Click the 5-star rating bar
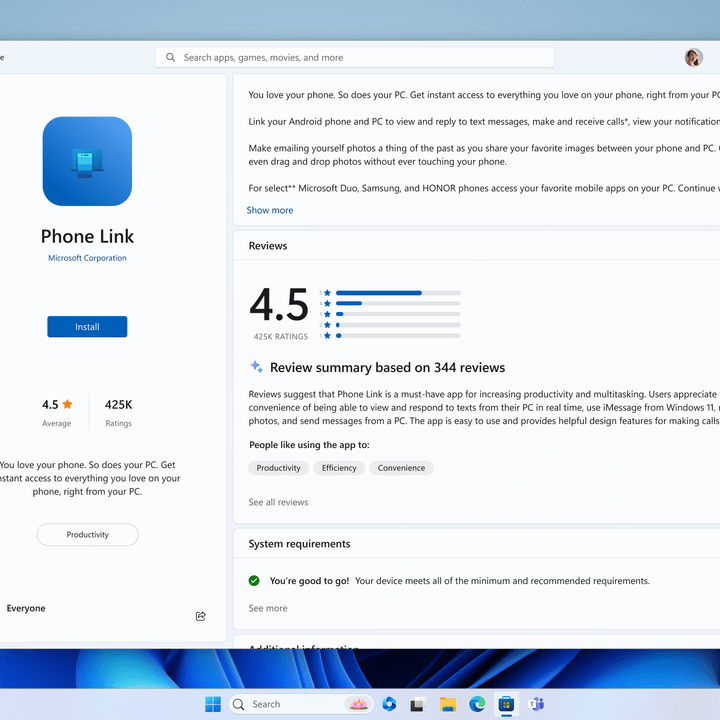The width and height of the screenshot is (720, 720). (x=398, y=293)
